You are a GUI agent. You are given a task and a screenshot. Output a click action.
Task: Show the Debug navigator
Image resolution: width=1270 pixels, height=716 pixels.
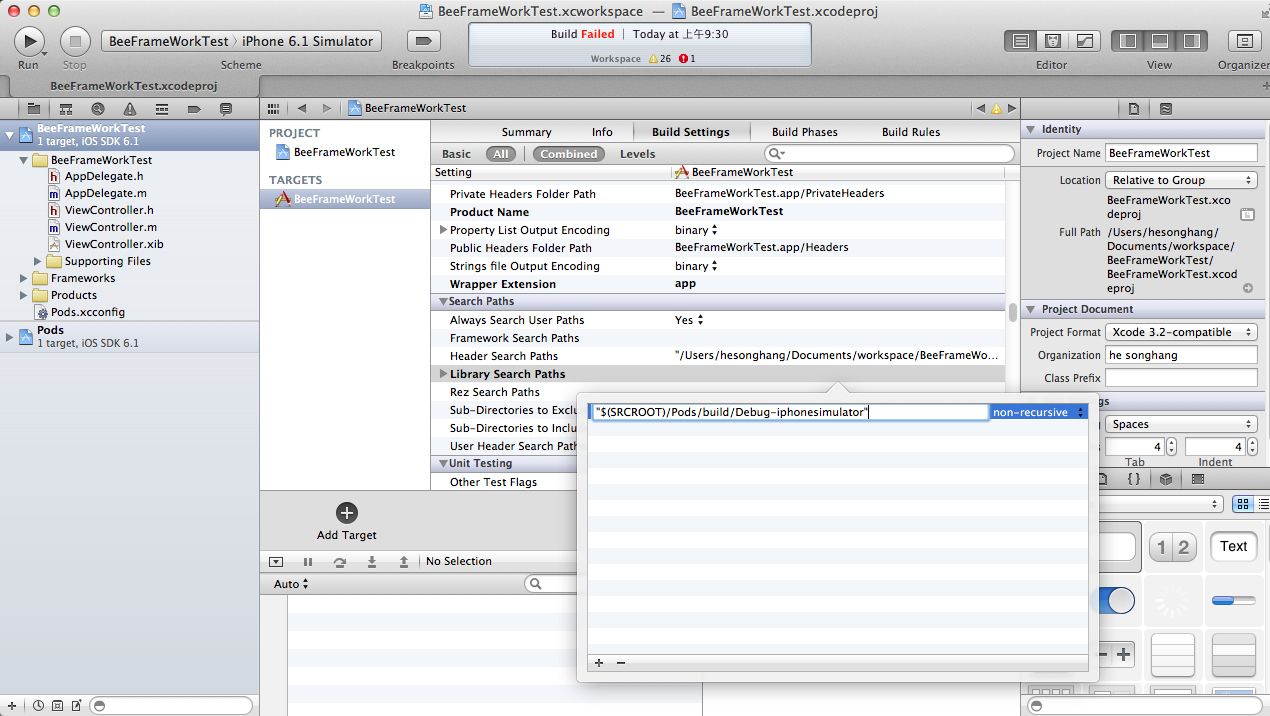click(161, 108)
